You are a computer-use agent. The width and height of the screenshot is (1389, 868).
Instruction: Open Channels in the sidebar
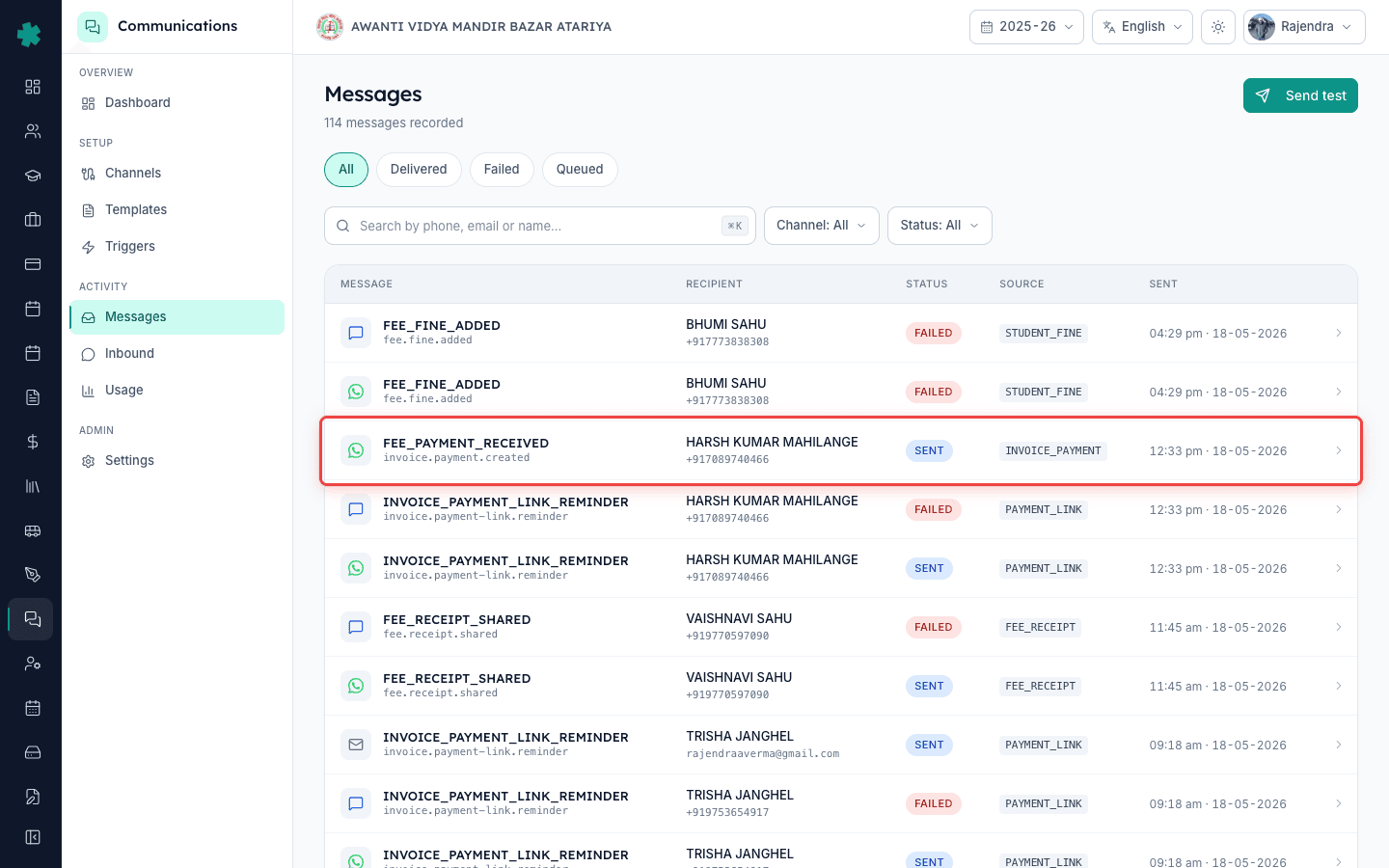[x=177, y=174]
